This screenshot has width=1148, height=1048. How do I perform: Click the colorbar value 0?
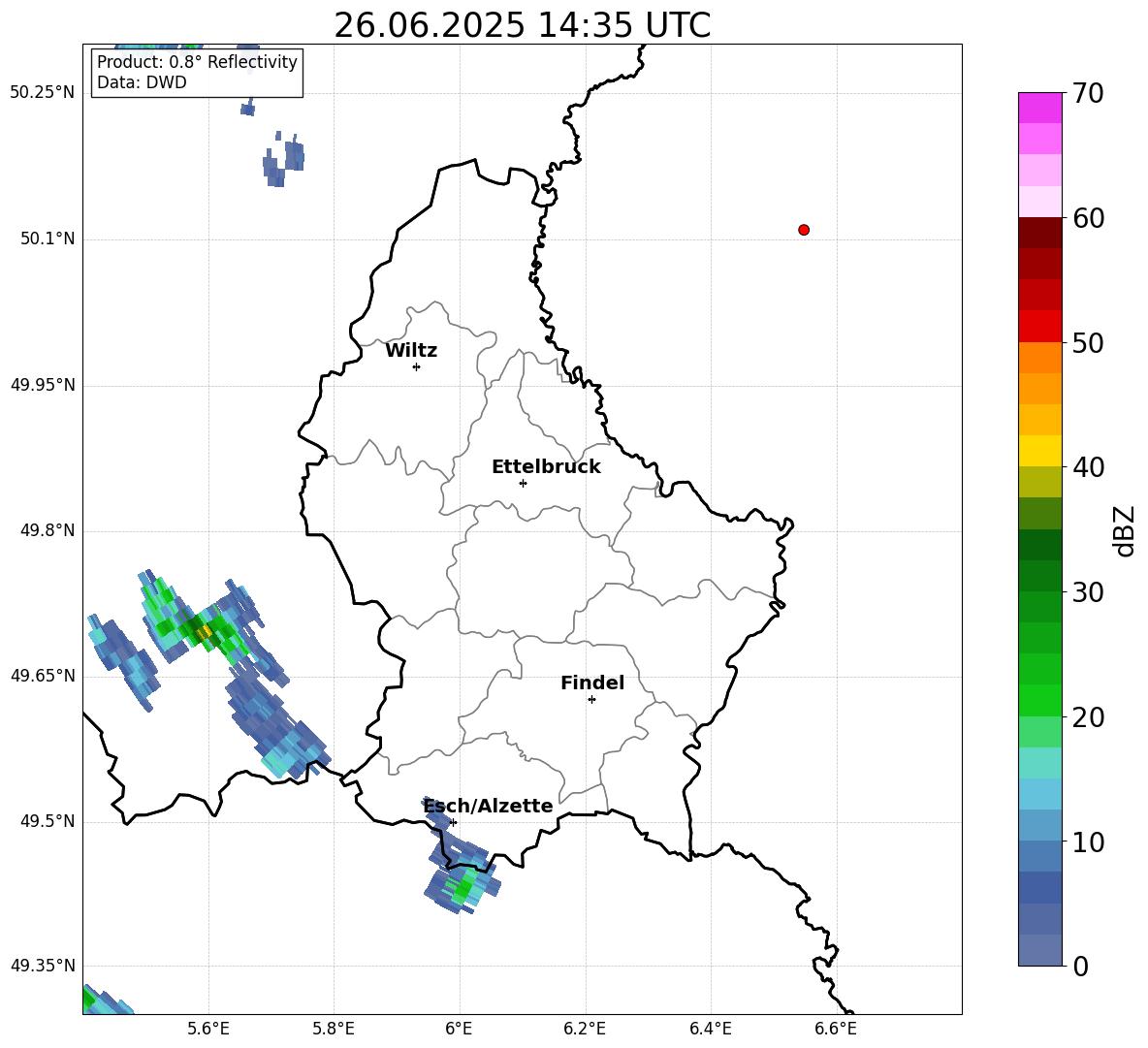click(x=1080, y=966)
